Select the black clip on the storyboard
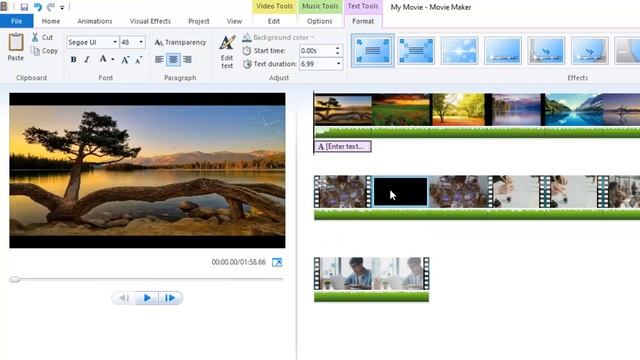 click(400, 192)
